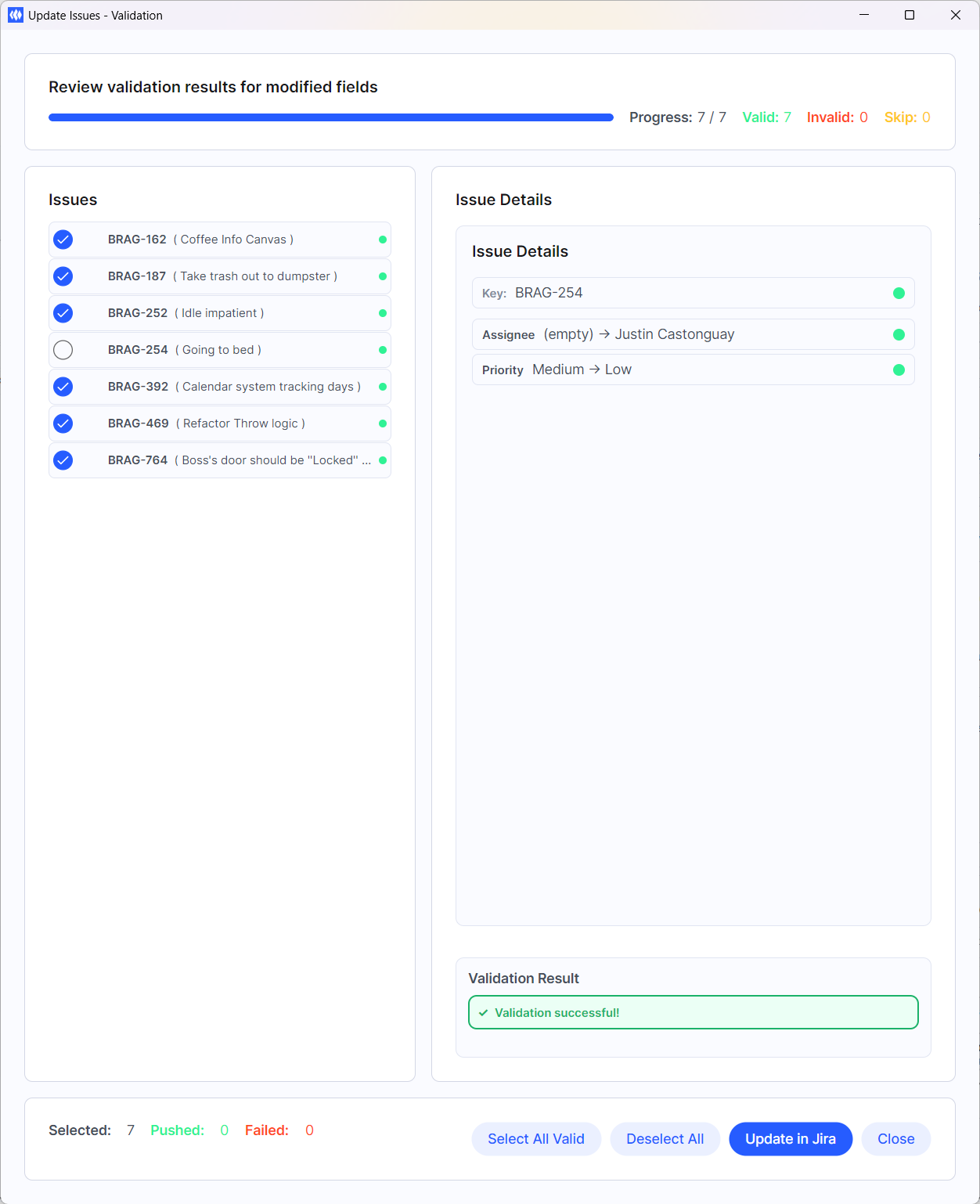Select the Boss's door should be Locked issue
The height and width of the screenshot is (1204, 980).
pos(219,460)
